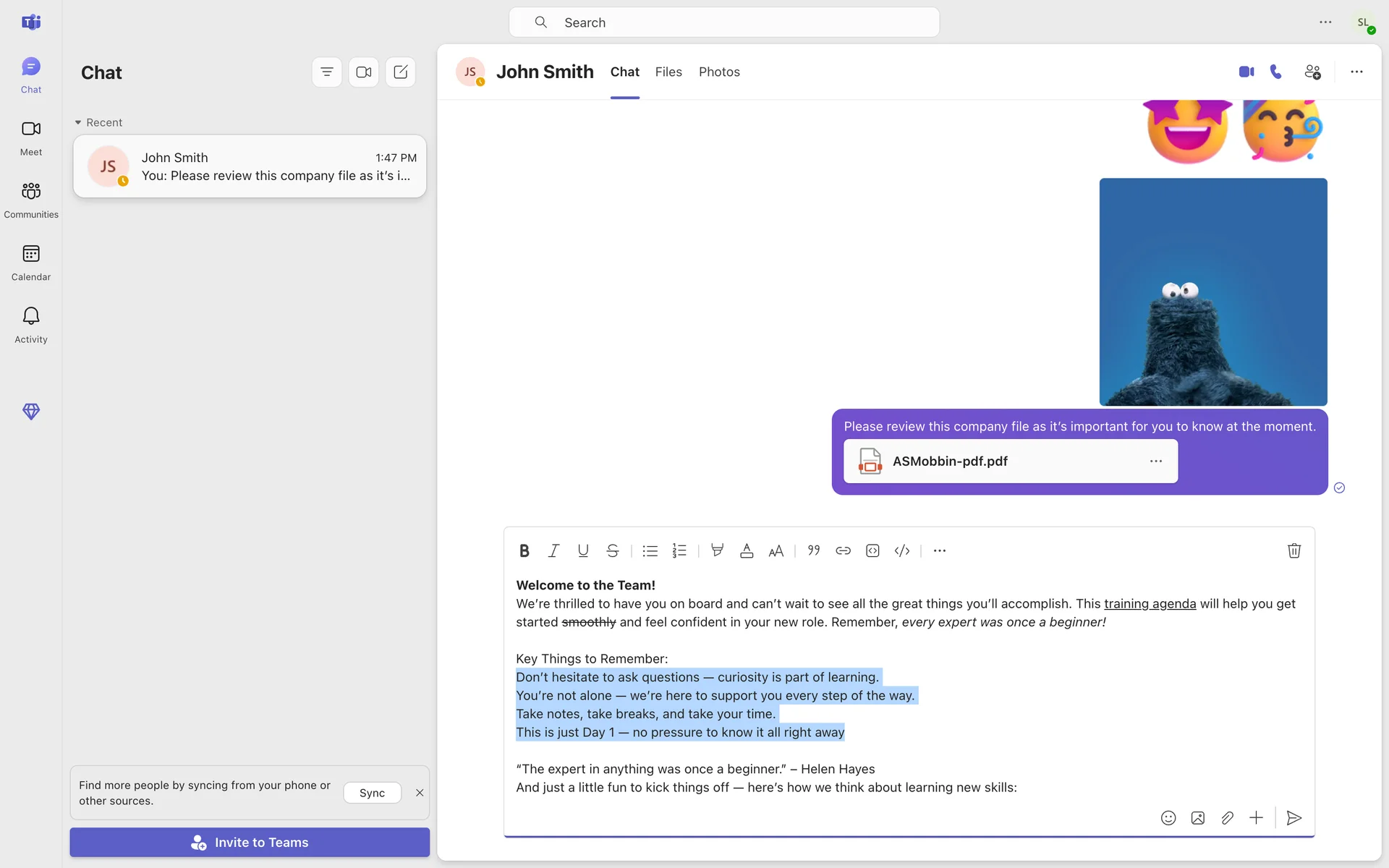
Task: Discard the draft with the trash icon
Action: pyautogui.click(x=1294, y=550)
